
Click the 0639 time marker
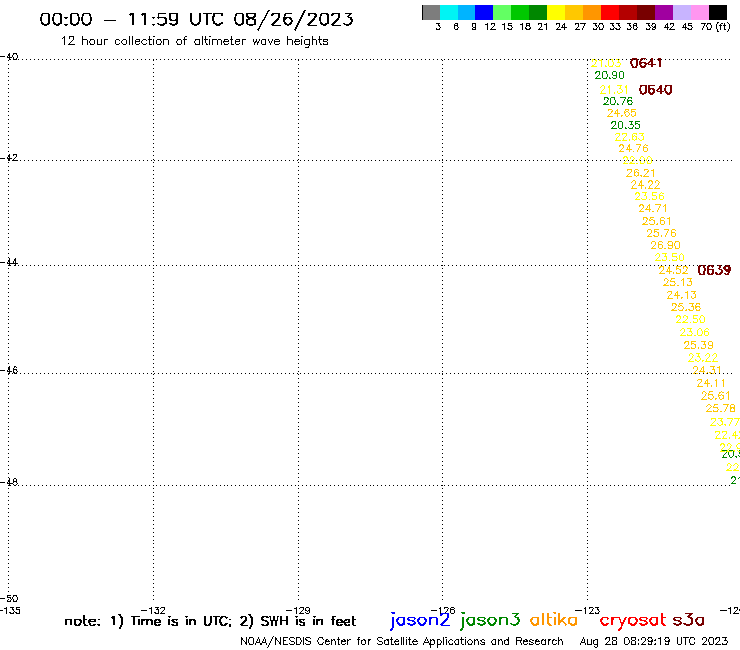(714, 270)
